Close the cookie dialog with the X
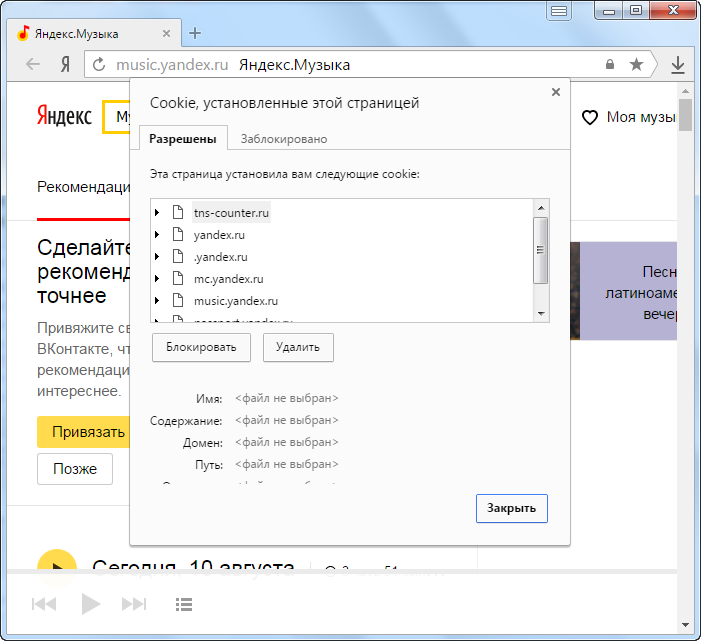This screenshot has height=641, width=701. (556, 92)
